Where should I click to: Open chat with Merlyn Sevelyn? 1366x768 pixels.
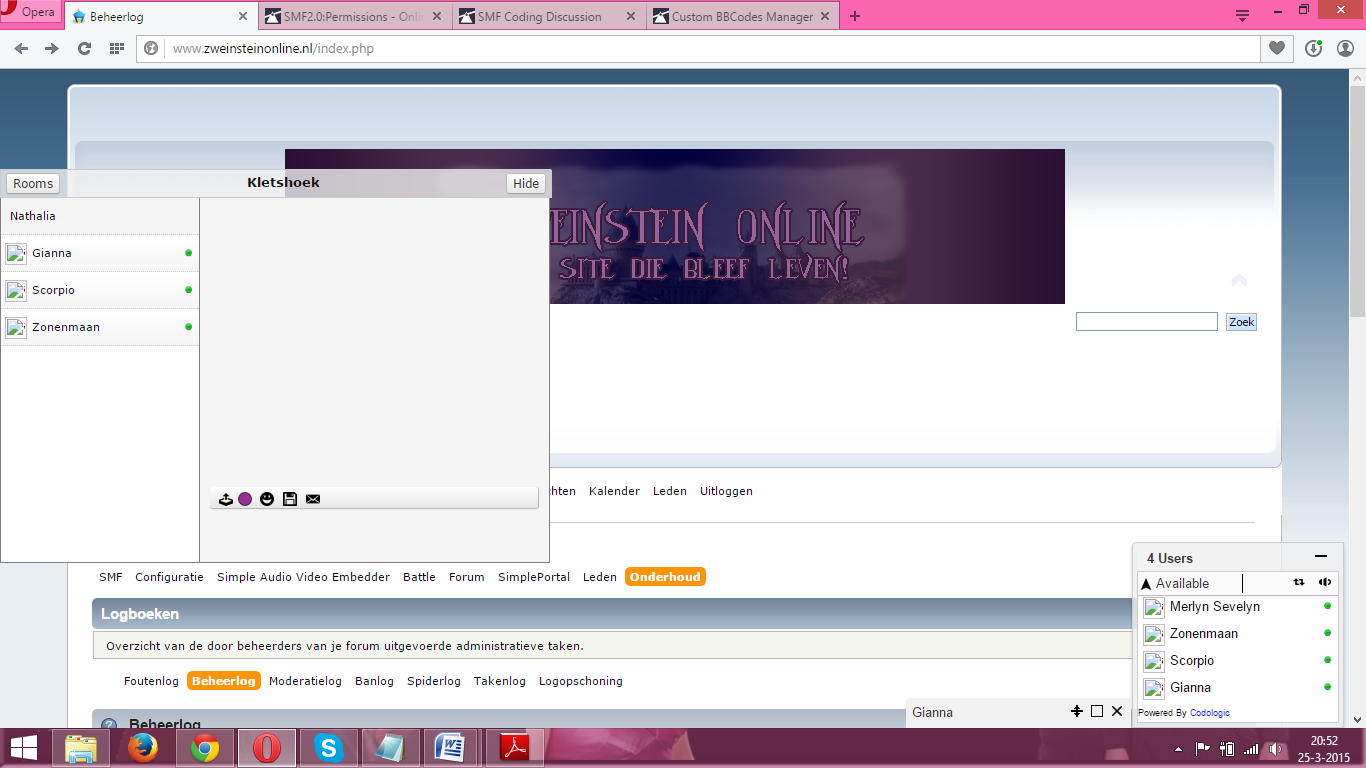(x=1238, y=607)
